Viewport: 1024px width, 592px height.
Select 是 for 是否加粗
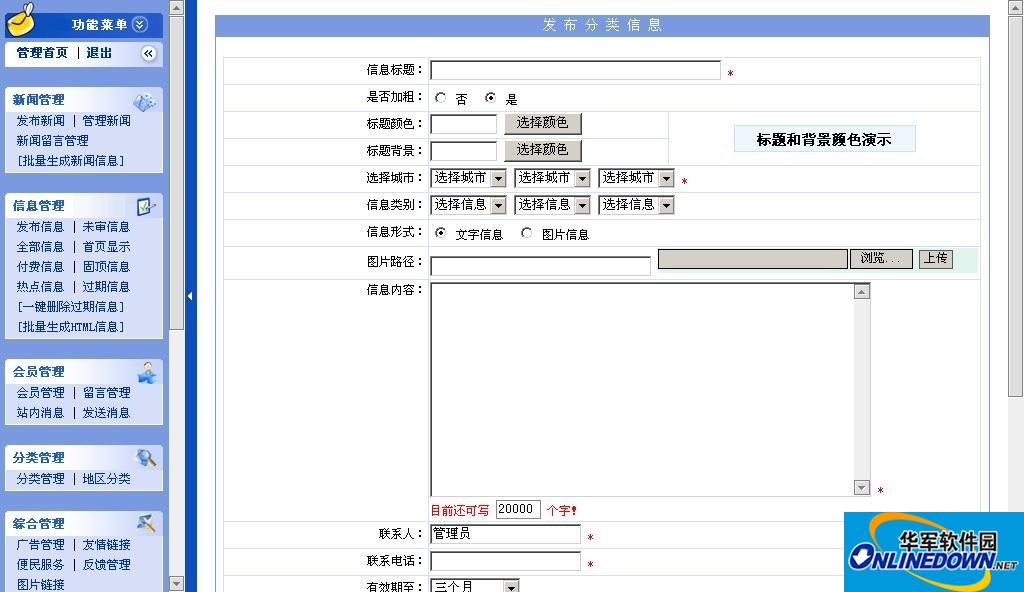[490, 97]
